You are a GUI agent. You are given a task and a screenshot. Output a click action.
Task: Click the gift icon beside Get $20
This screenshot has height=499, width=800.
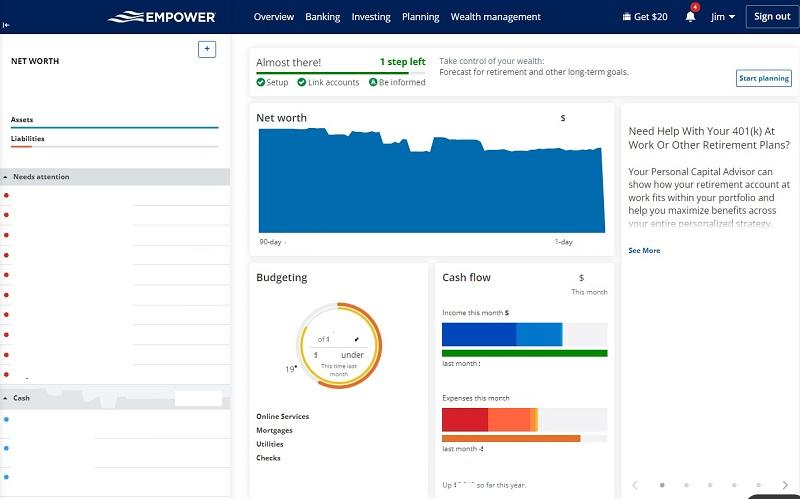[627, 17]
